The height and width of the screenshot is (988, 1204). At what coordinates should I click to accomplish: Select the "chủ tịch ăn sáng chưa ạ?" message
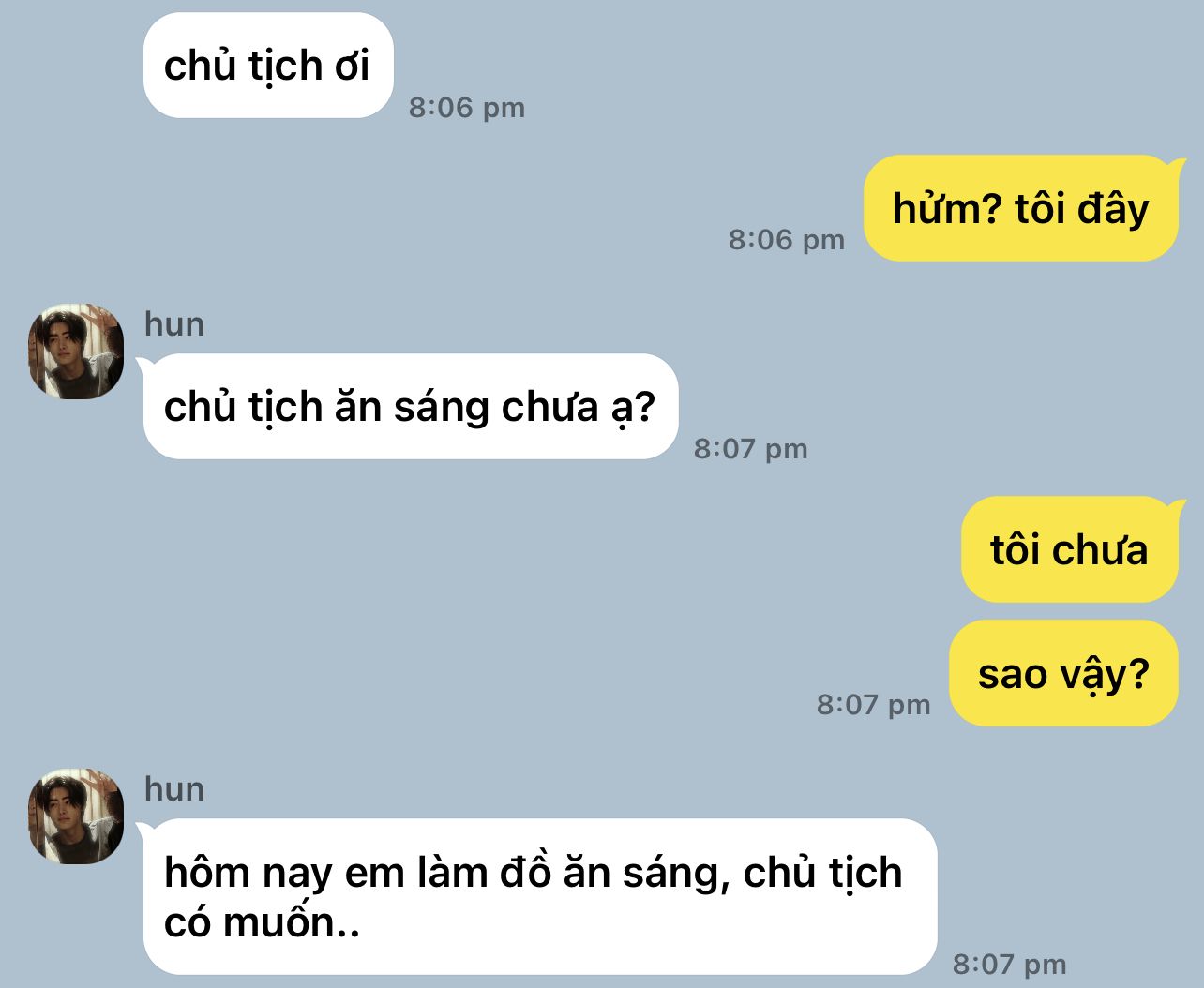pos(410,407)
